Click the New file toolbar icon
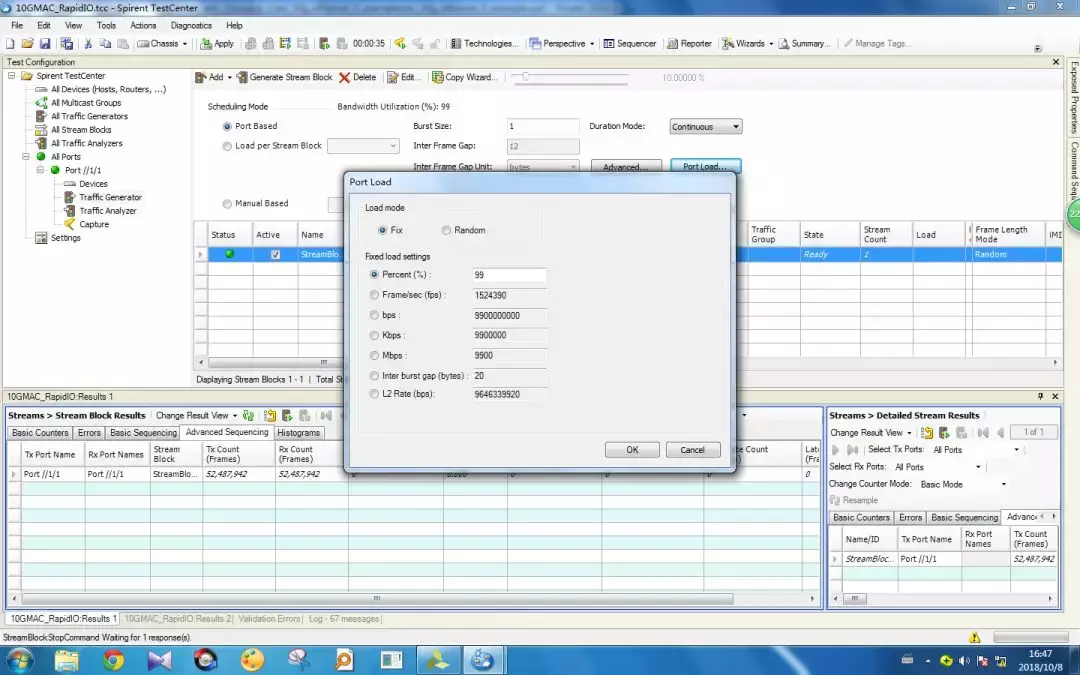 tap(10, 43)
